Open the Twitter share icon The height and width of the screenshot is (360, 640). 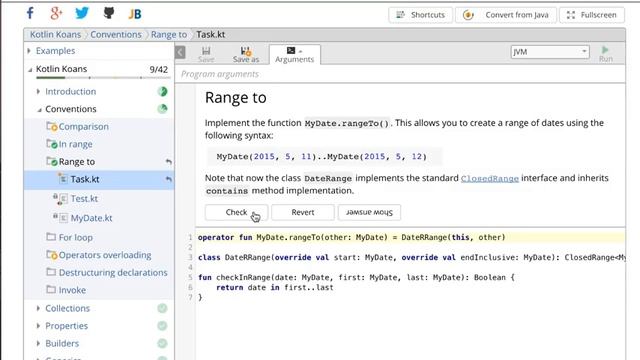[x=82, y=13]
